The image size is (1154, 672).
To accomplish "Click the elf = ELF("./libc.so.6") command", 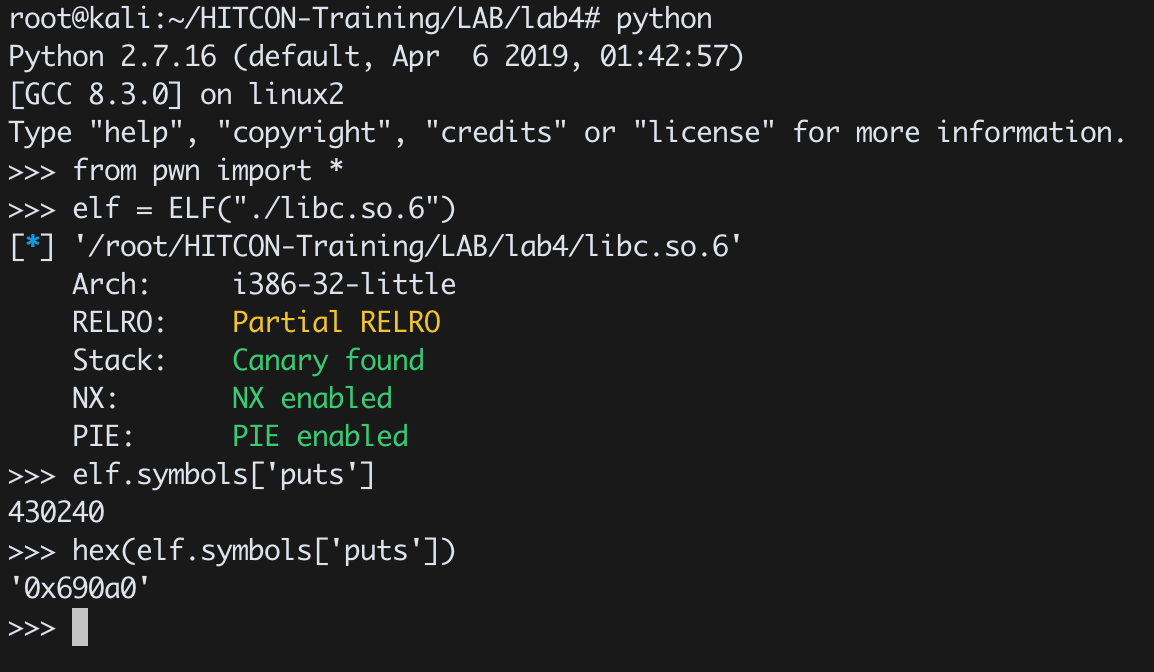I will [x=264, y=209].
